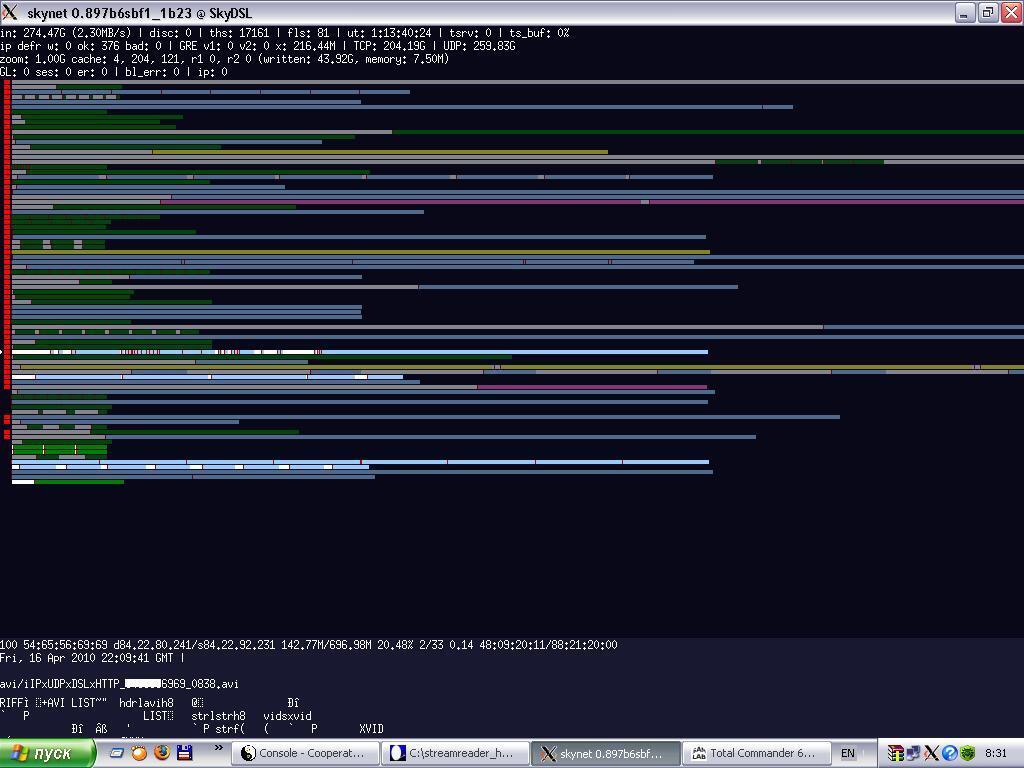The height and width of the screenshot is (768, 1024).
Task: Click the system clock showing 8:31
Action: point(996,753)
